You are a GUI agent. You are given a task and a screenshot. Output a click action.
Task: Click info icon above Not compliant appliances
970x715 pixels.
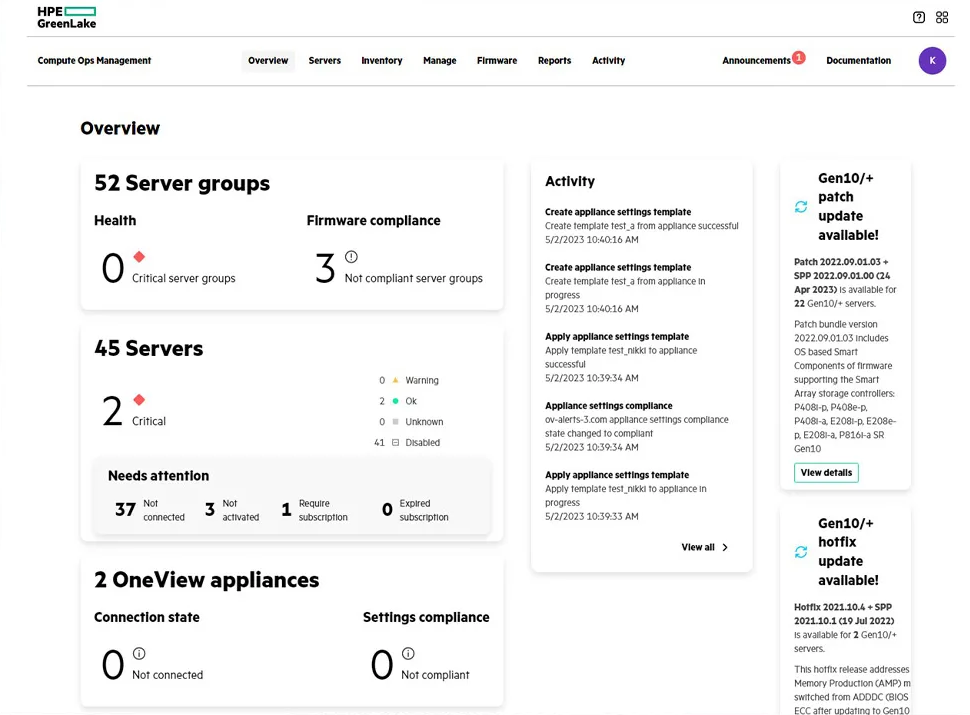(x=408, y=653)
